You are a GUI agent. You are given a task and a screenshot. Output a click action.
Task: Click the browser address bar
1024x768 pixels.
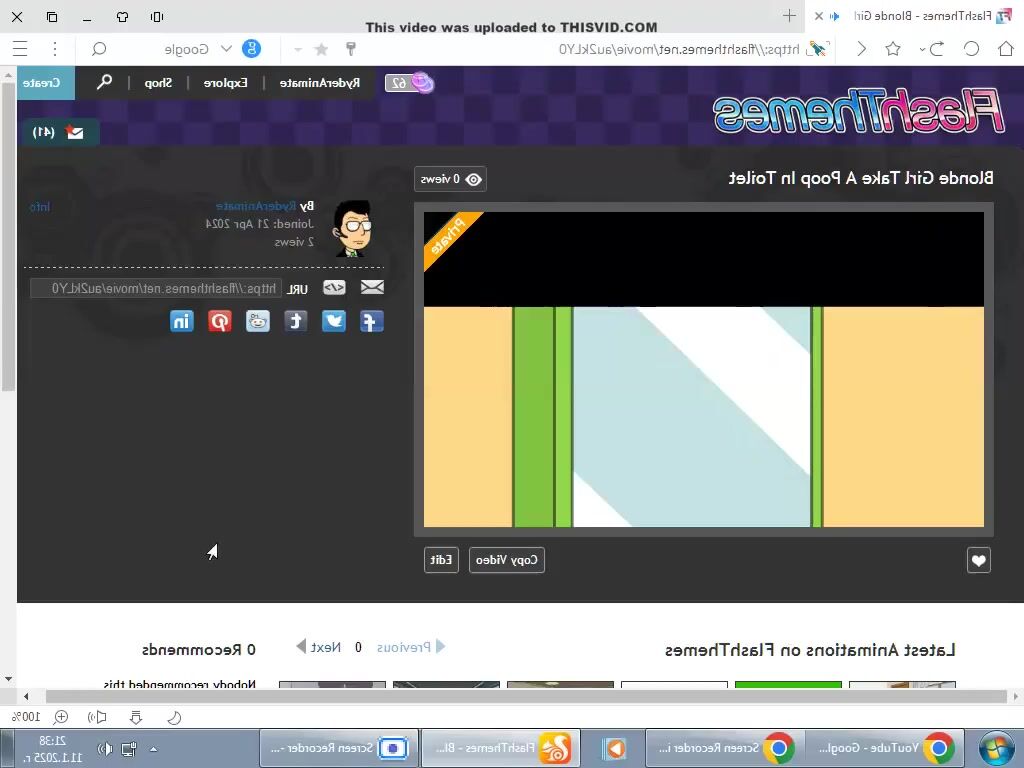coord(679,50)
